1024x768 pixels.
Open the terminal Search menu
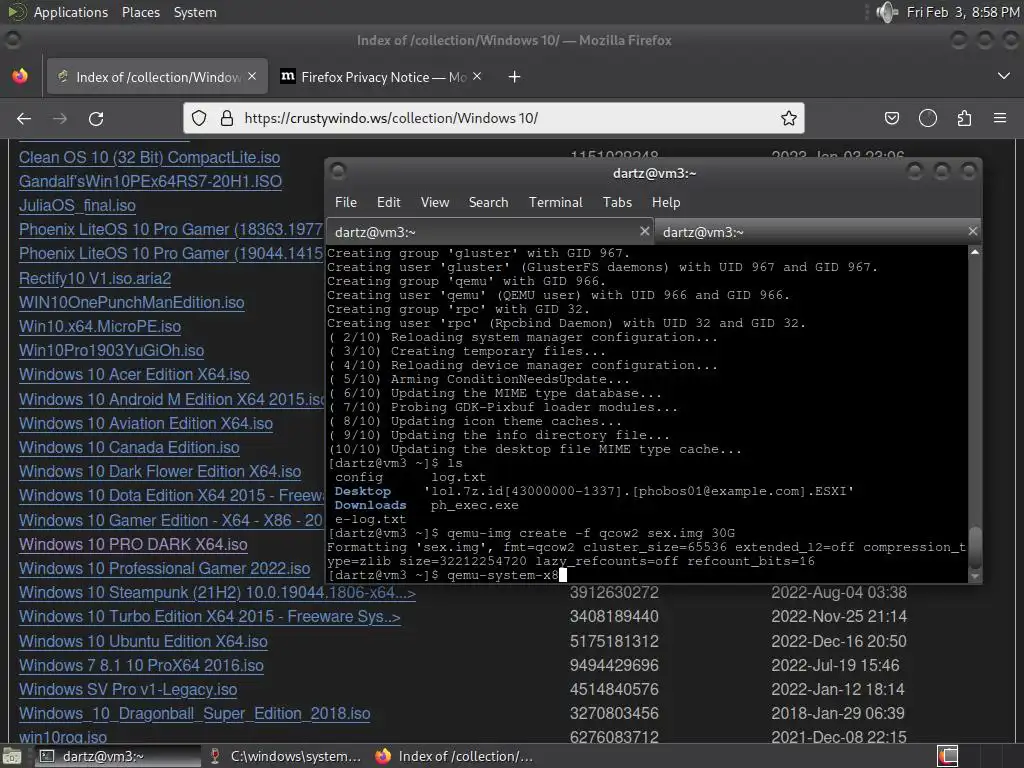[x=488, y=202]
